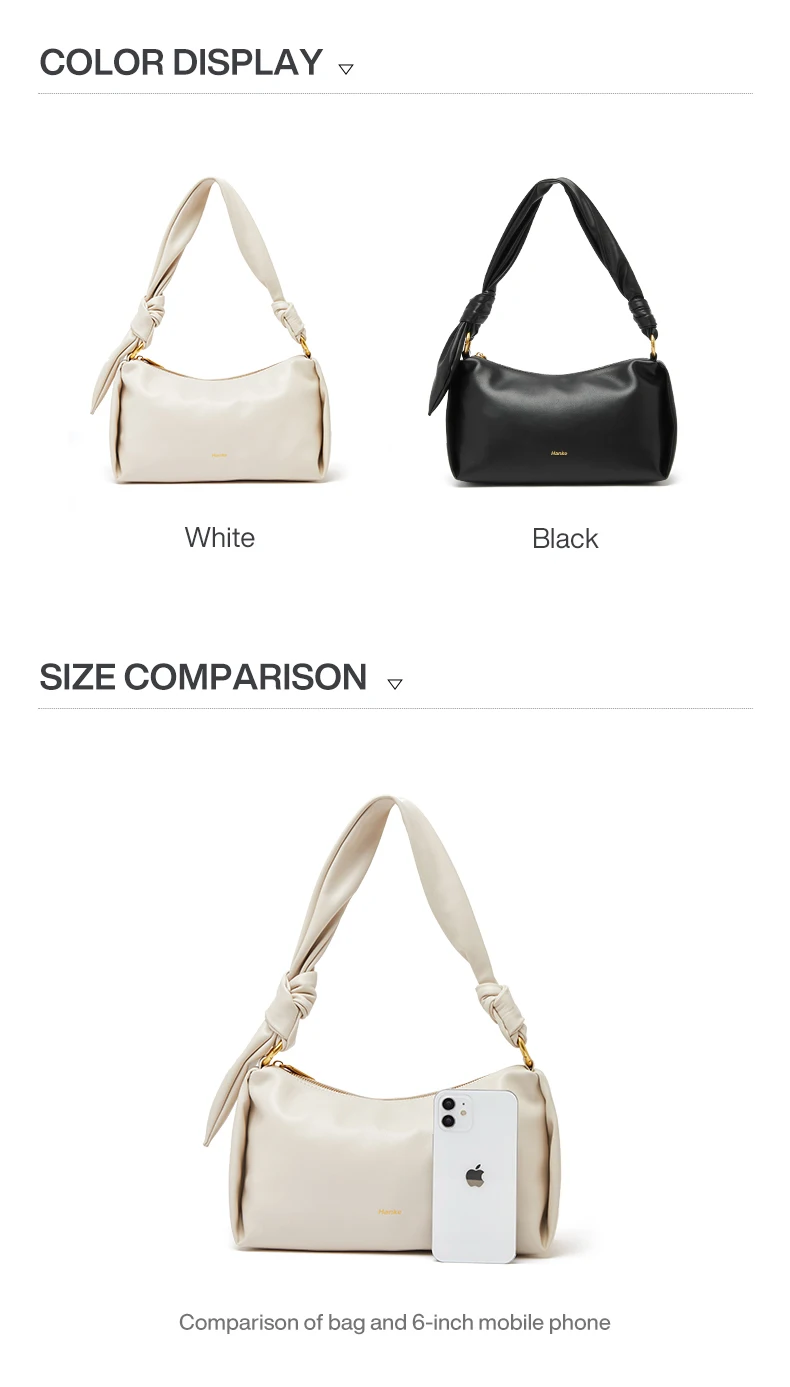Click the white phone's camera lenses

448,1113
